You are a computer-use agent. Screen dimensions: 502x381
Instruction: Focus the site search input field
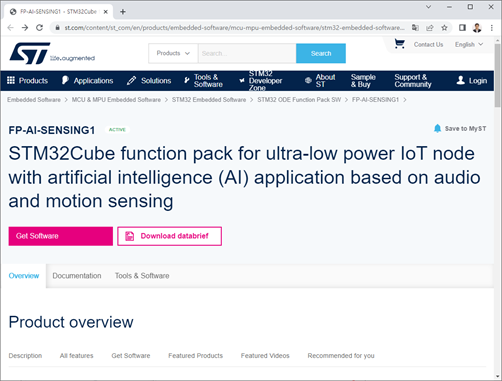tap(247, 53)
